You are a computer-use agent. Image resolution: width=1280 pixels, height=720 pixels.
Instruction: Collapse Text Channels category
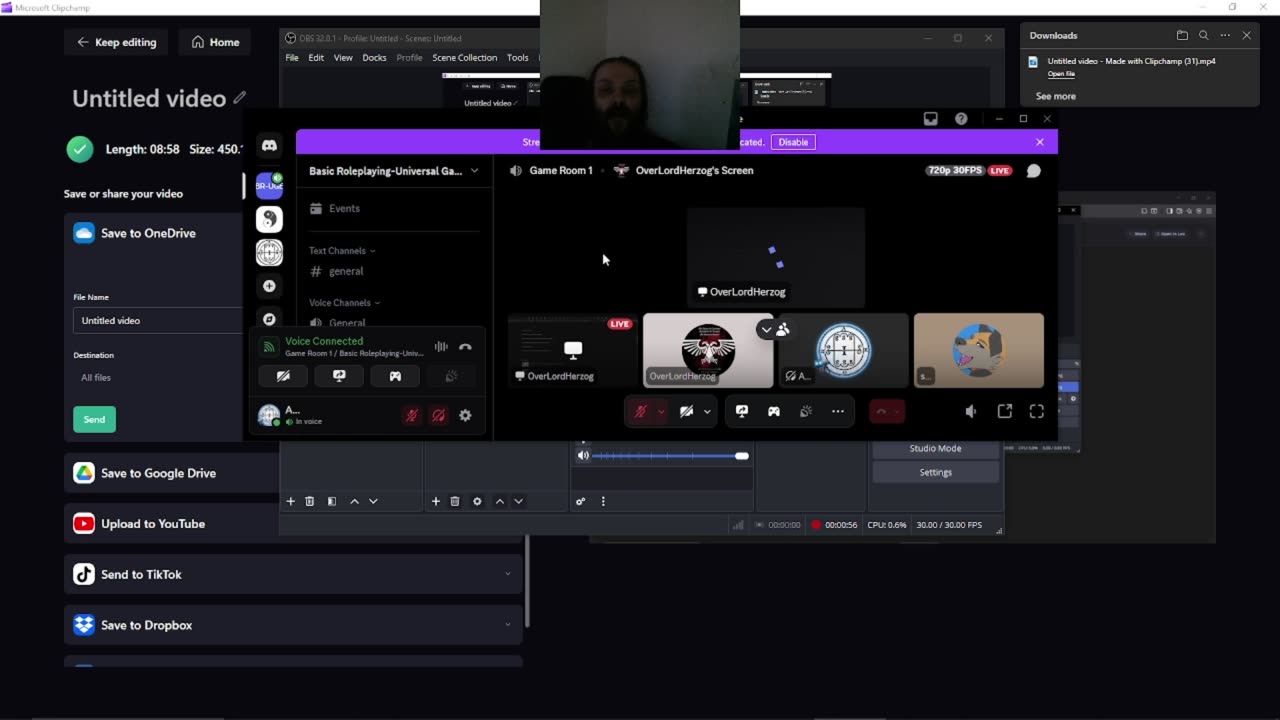[342, 251]
